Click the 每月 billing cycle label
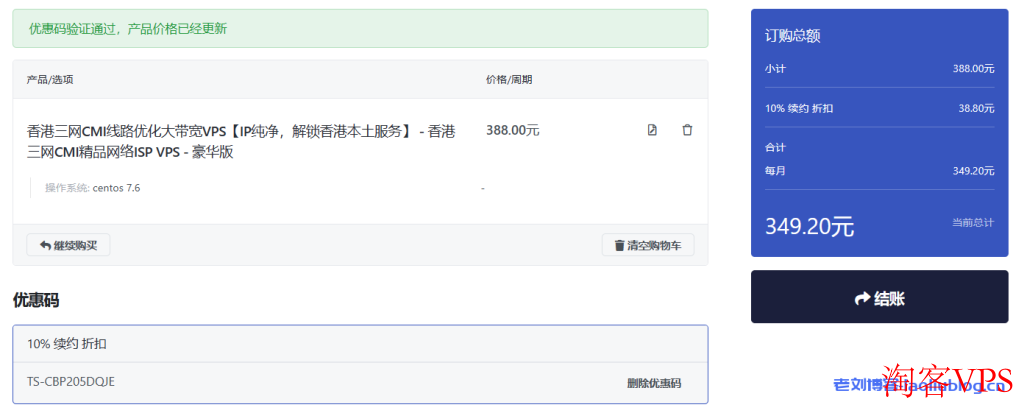 [x=775, y=171]
